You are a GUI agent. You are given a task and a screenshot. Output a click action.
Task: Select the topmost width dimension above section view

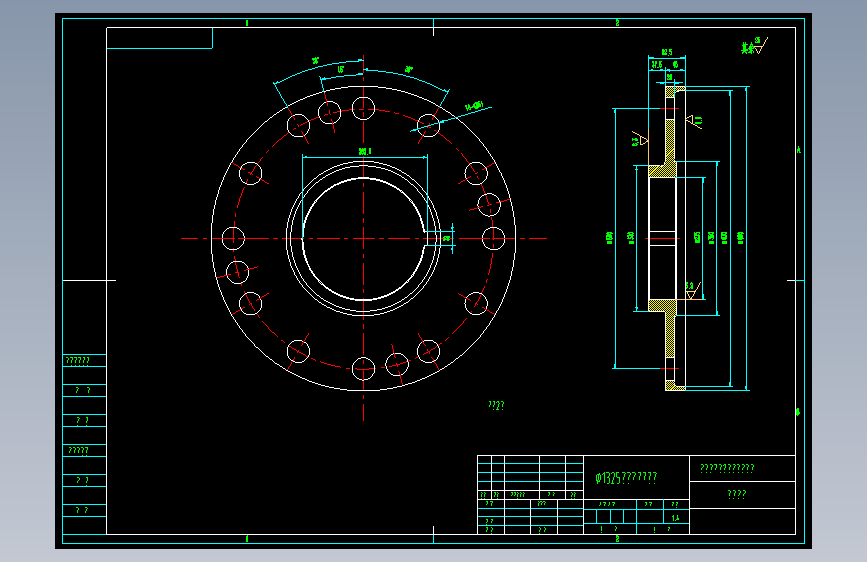tap(667, 53)
